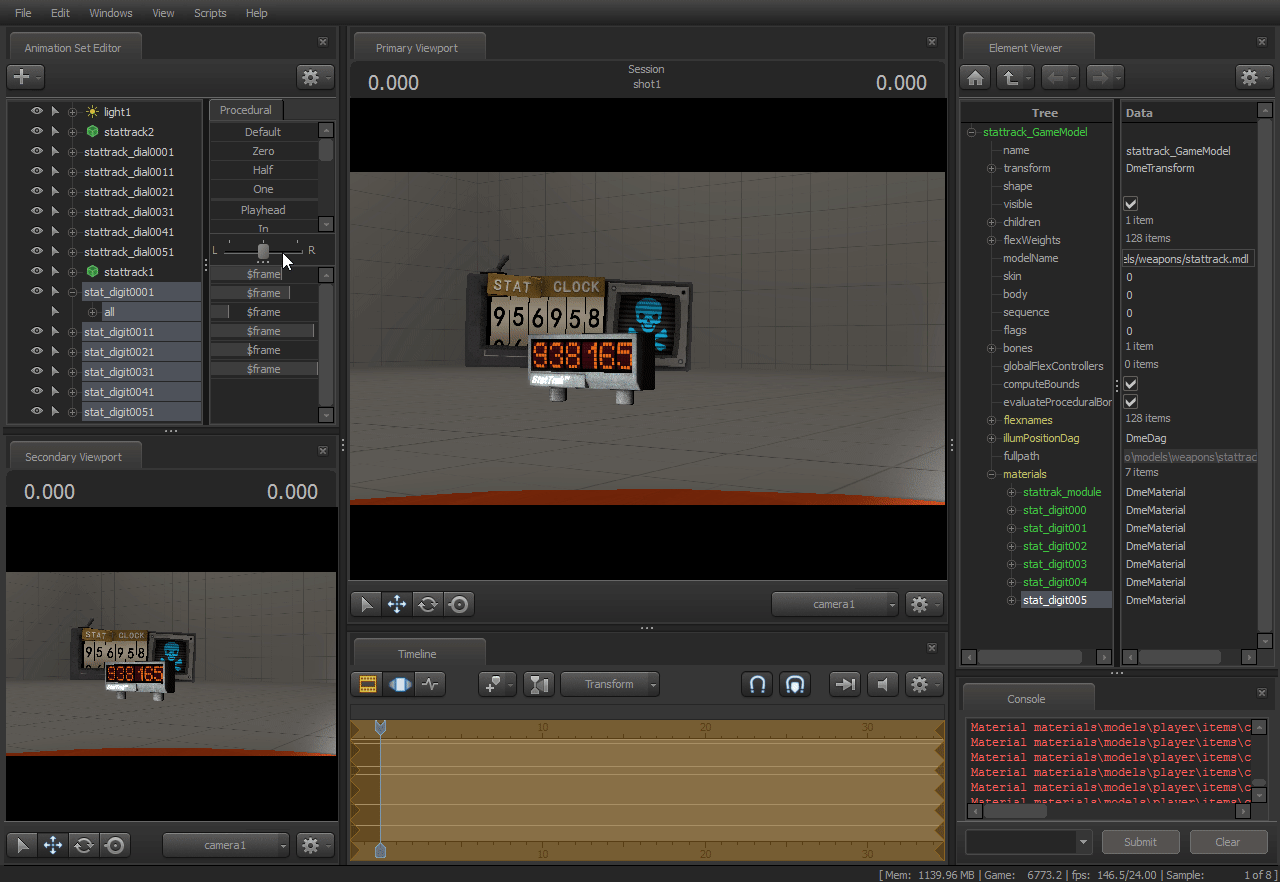Toggle the magnet frame-snap icon with marker
This screenshot has width=1280, height=882.
(x=794, y=684)
